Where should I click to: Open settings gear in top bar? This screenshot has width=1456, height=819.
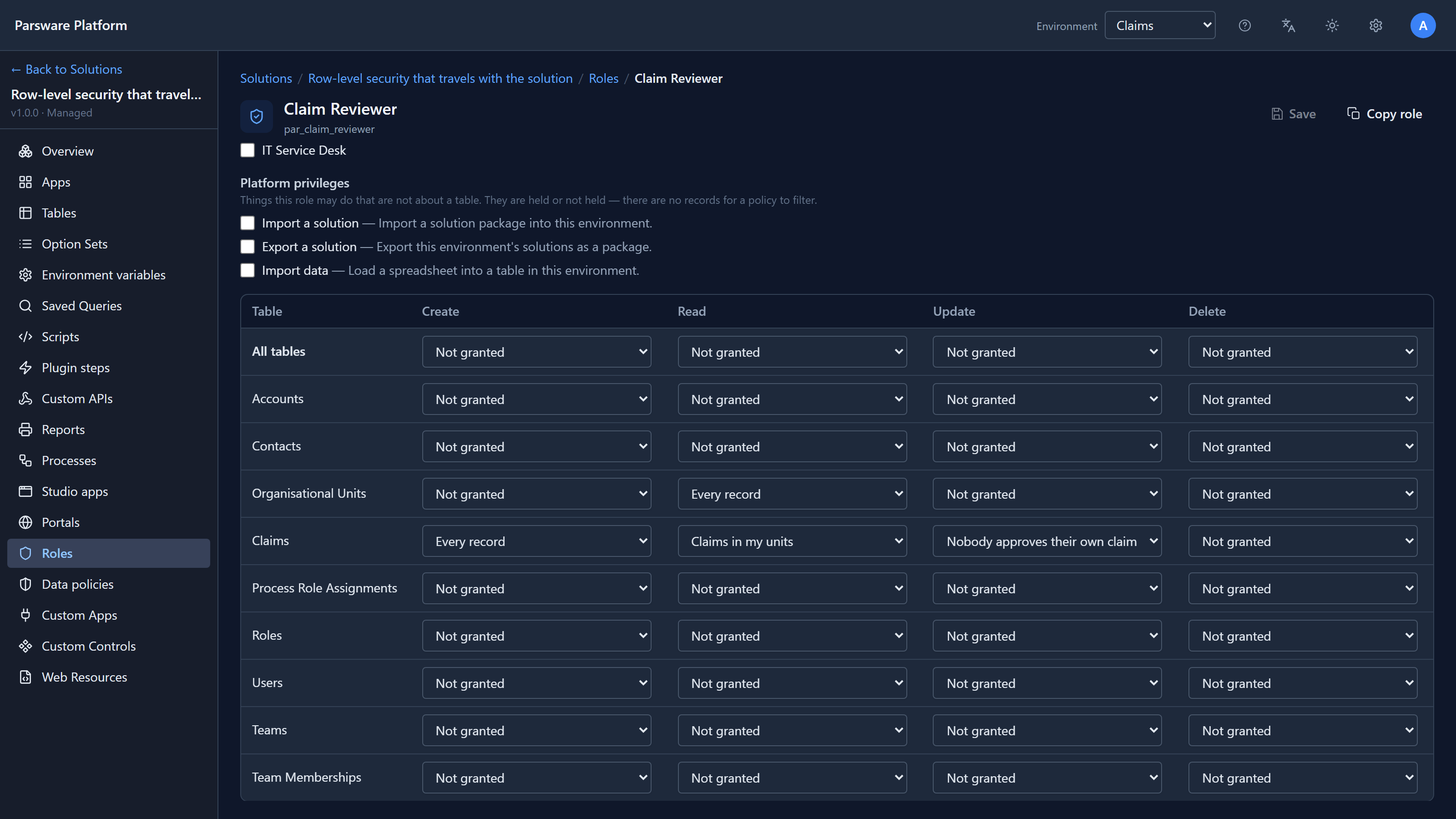tap(1376, 25)
